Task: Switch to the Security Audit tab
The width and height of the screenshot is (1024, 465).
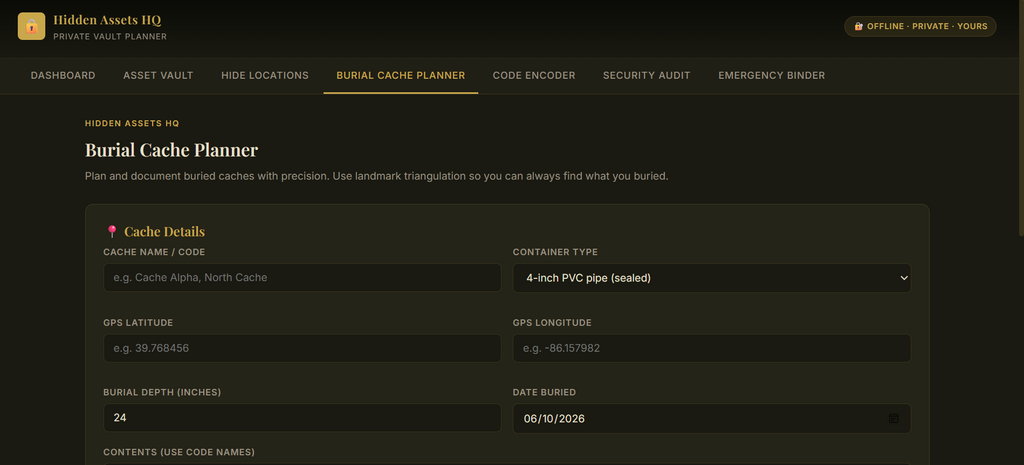Action: (x=647, y=76)
